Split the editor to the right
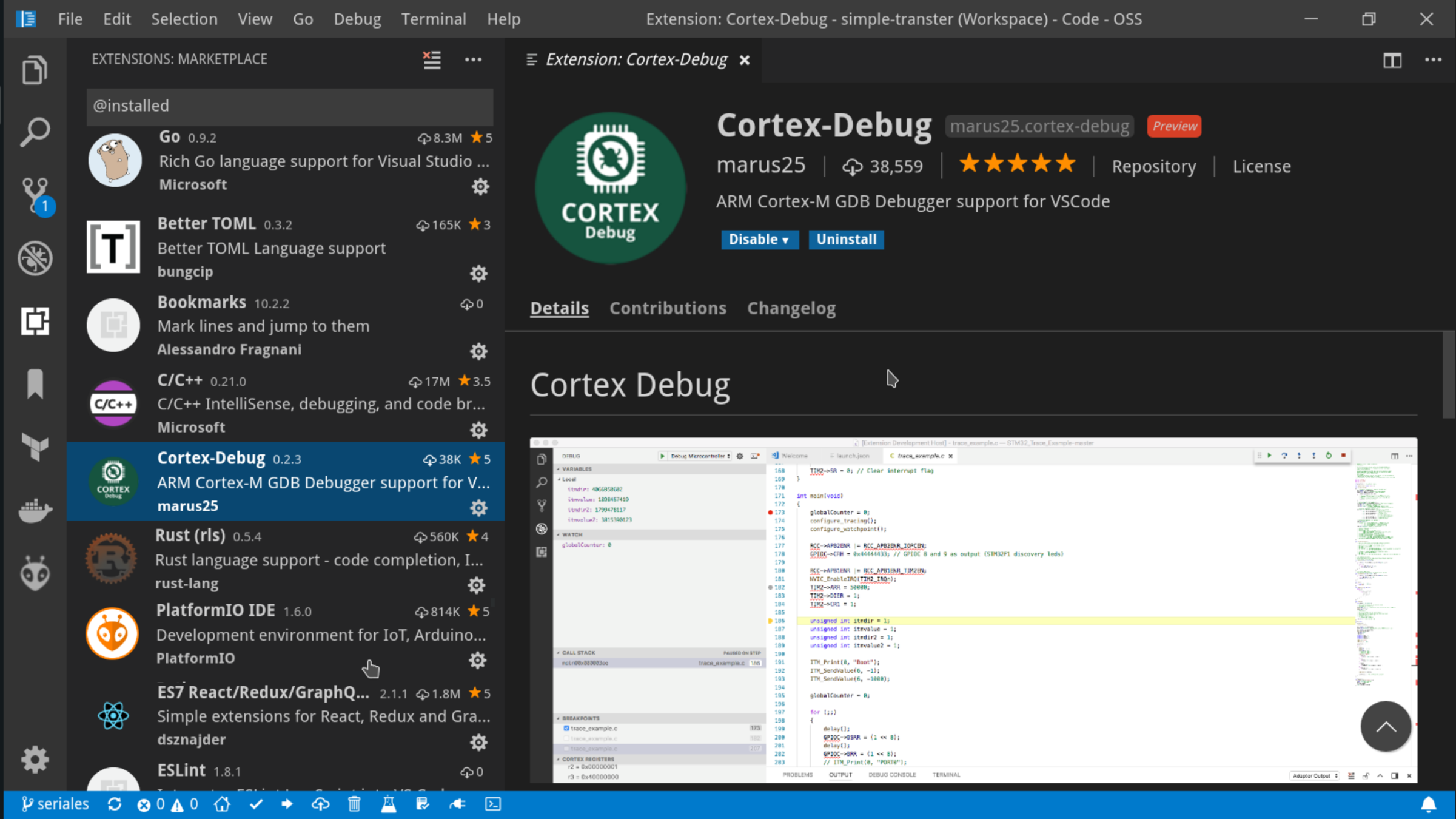This screenshot has height=819, width=1456. pyautogui.click(x=1392, y=59)
